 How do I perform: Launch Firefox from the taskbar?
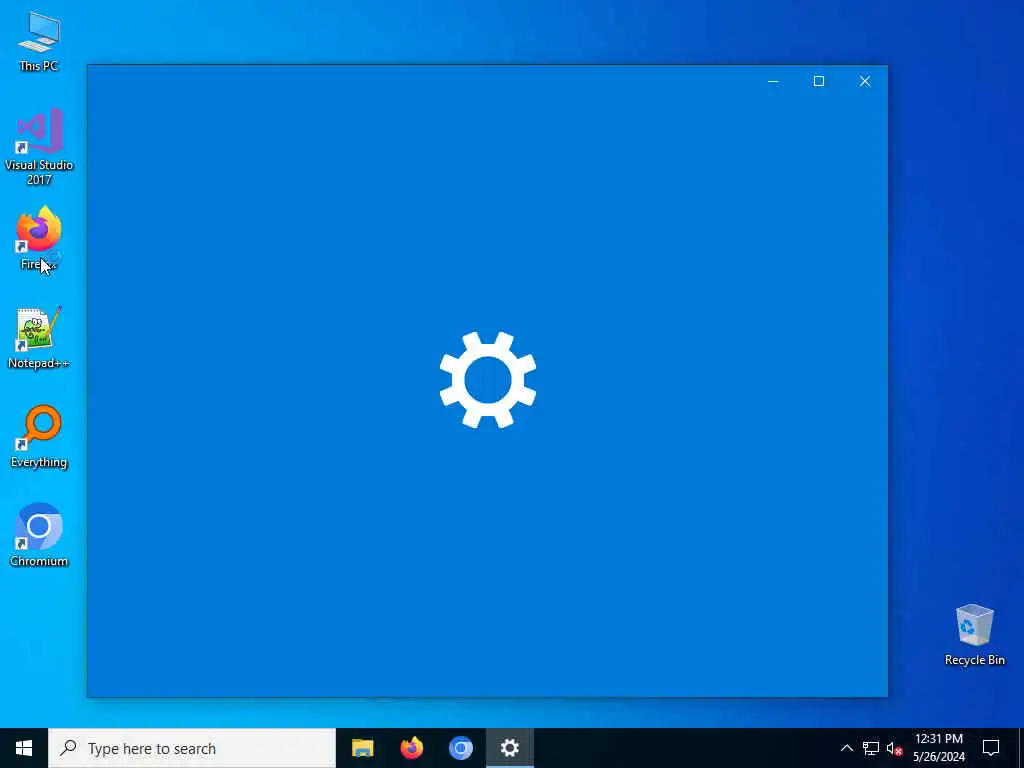pyautogui.click(x=411, y=748)
